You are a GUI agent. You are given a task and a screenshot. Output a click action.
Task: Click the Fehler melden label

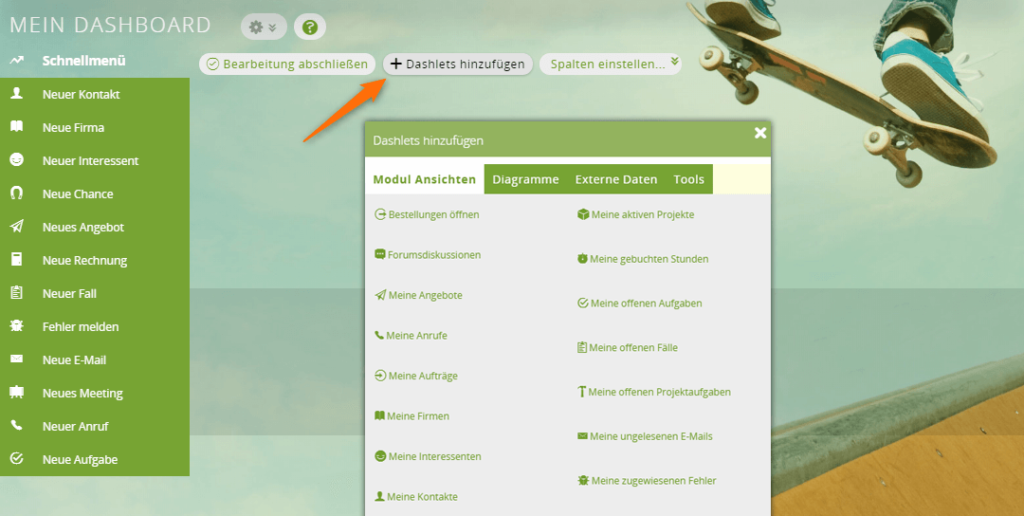click(x=81, y=327)
